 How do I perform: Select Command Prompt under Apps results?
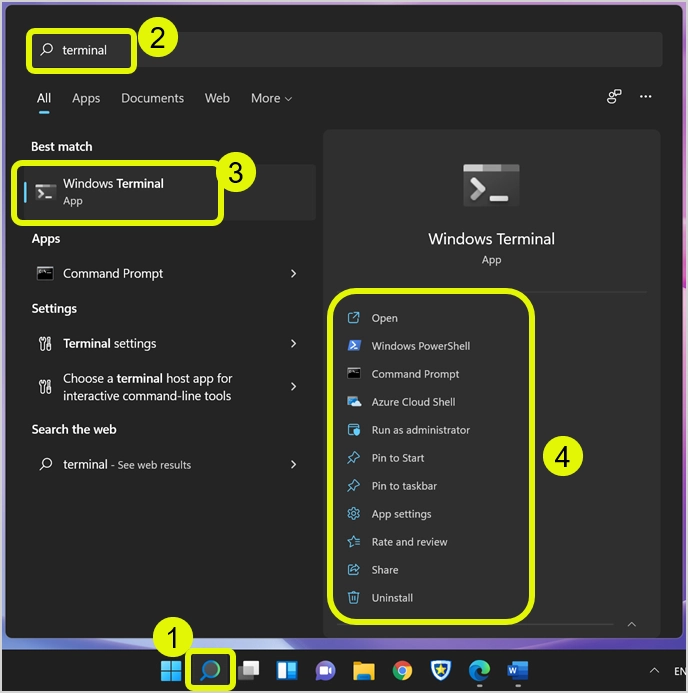(113, 274)
